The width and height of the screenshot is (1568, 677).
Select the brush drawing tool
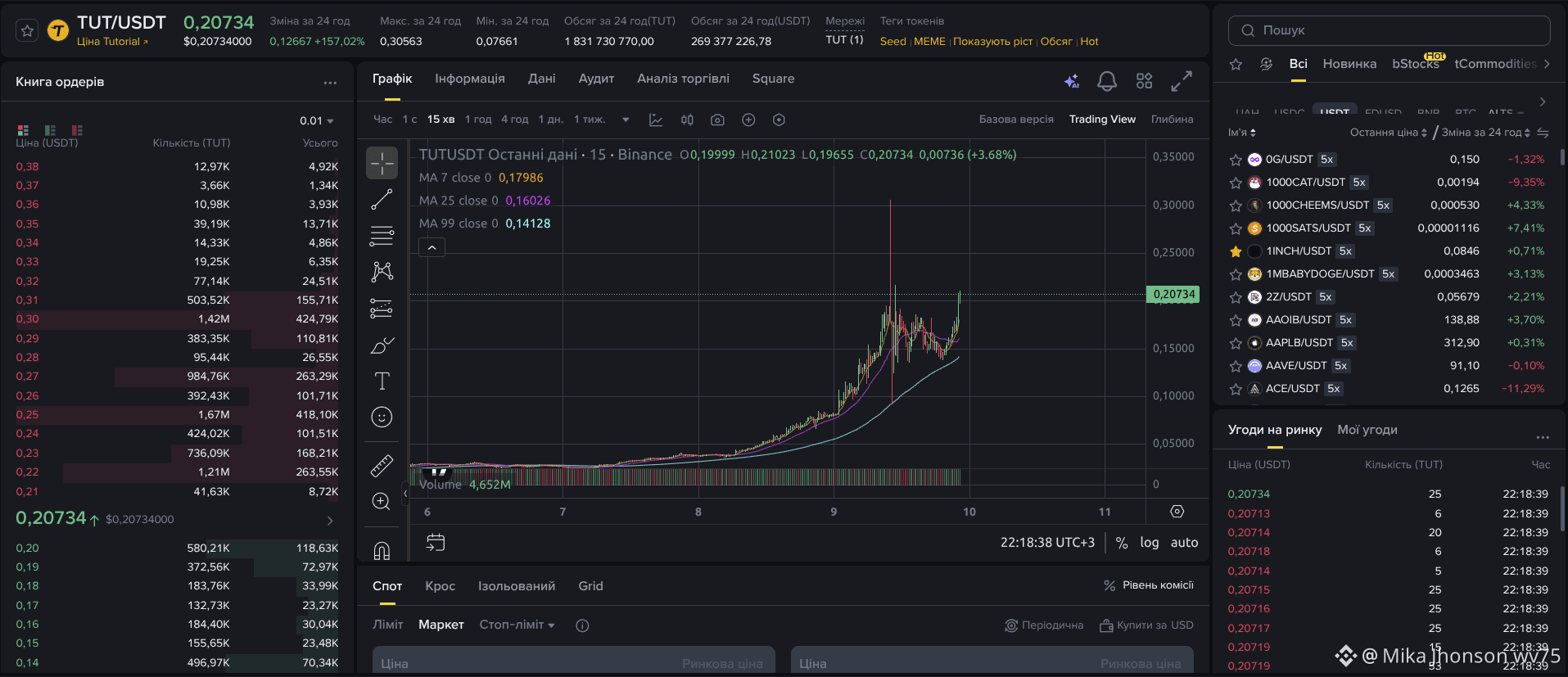(x=382, y=345)
